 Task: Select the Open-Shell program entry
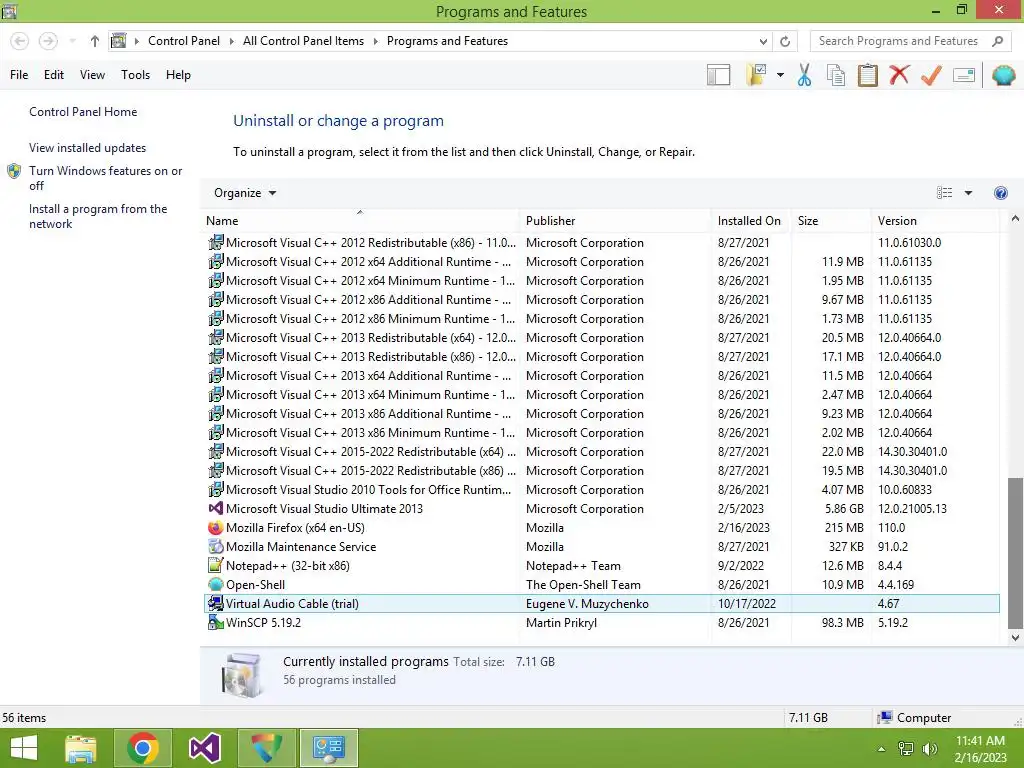(602, 584)
